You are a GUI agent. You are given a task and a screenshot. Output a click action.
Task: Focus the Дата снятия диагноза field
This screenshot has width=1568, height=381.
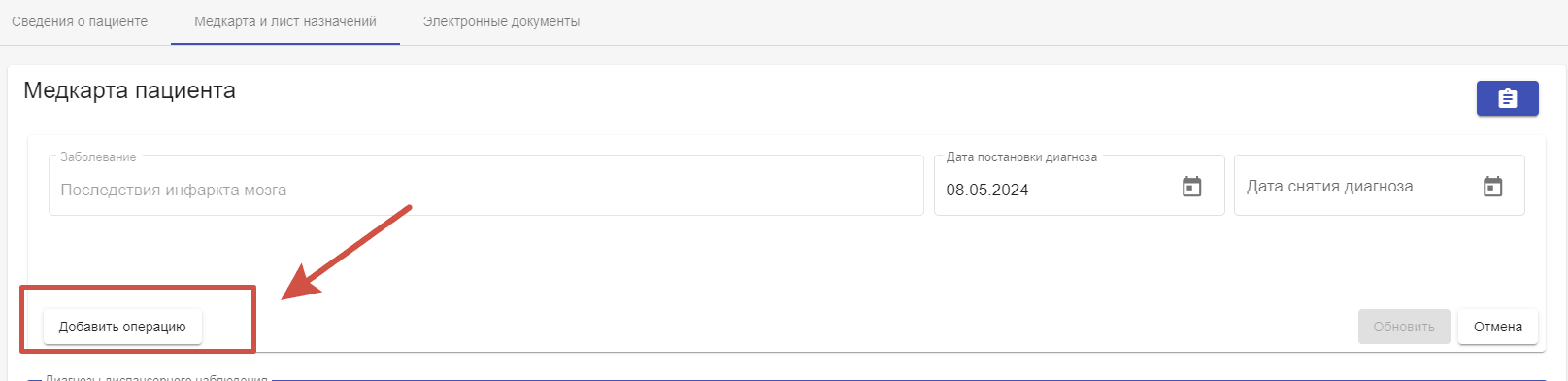coord(1379,186)
